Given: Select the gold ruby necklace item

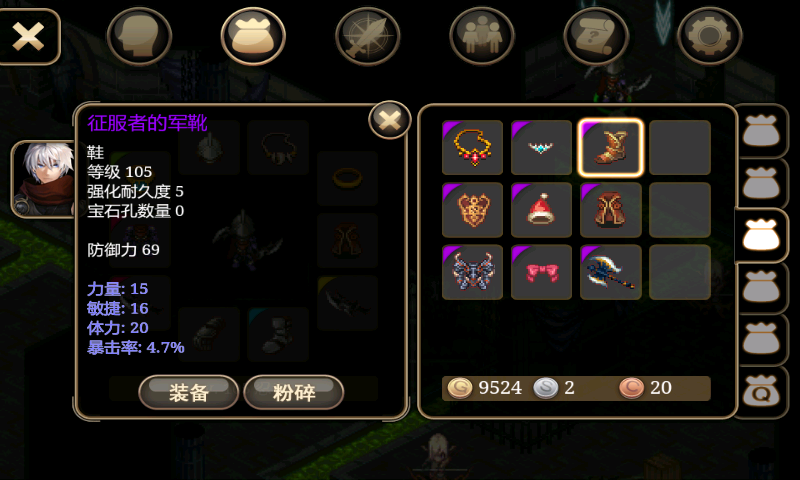Looking at the screenshot, I should (x=472, y=147).
